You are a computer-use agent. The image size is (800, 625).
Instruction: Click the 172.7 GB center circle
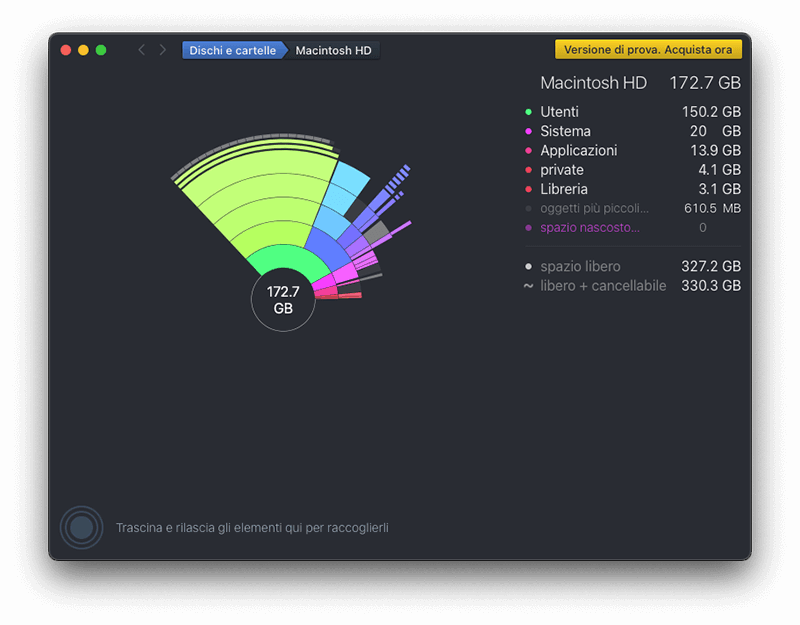pos(283,299)
